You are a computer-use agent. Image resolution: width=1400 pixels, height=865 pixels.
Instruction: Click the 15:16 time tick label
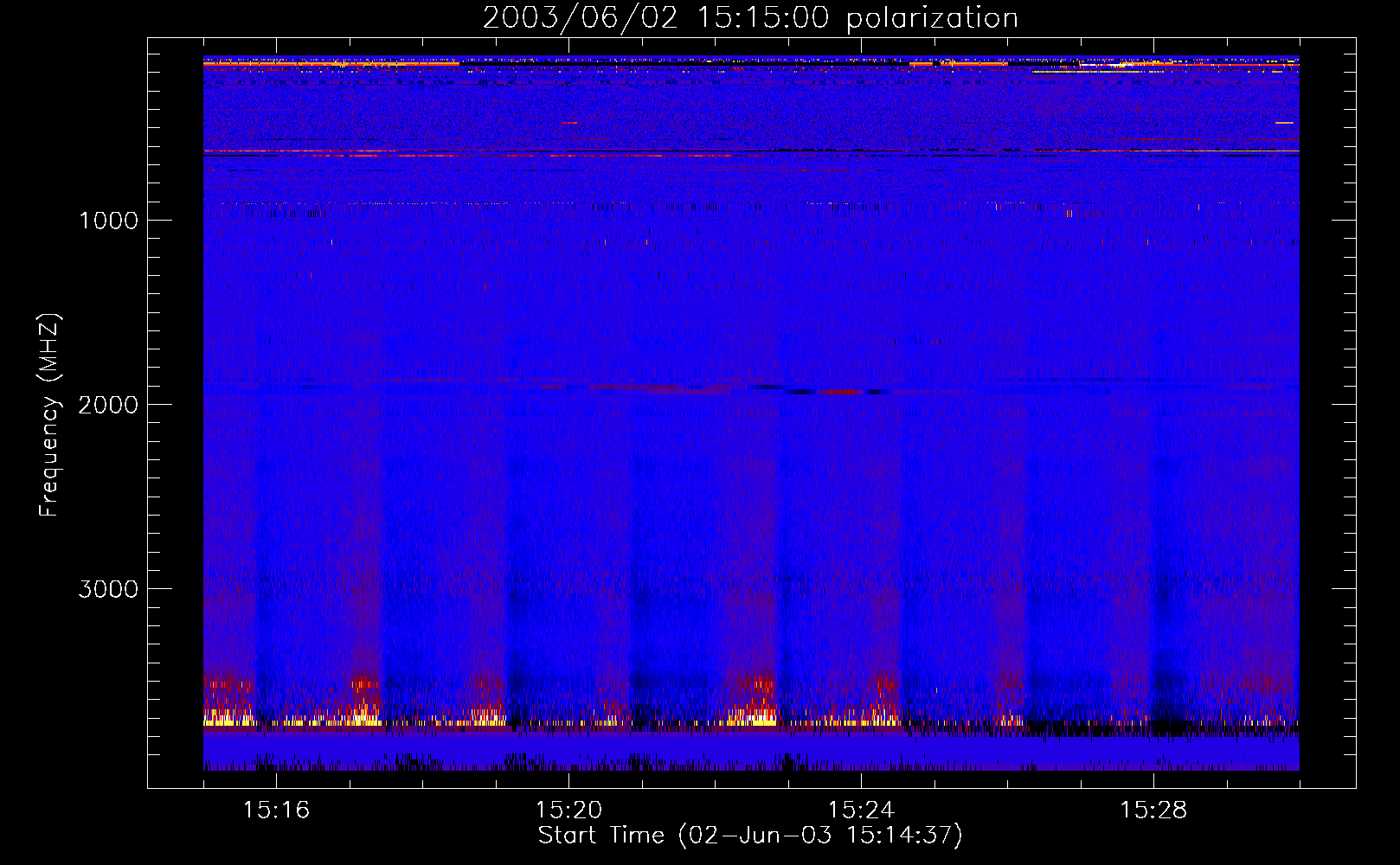click(x=276, y=811)
